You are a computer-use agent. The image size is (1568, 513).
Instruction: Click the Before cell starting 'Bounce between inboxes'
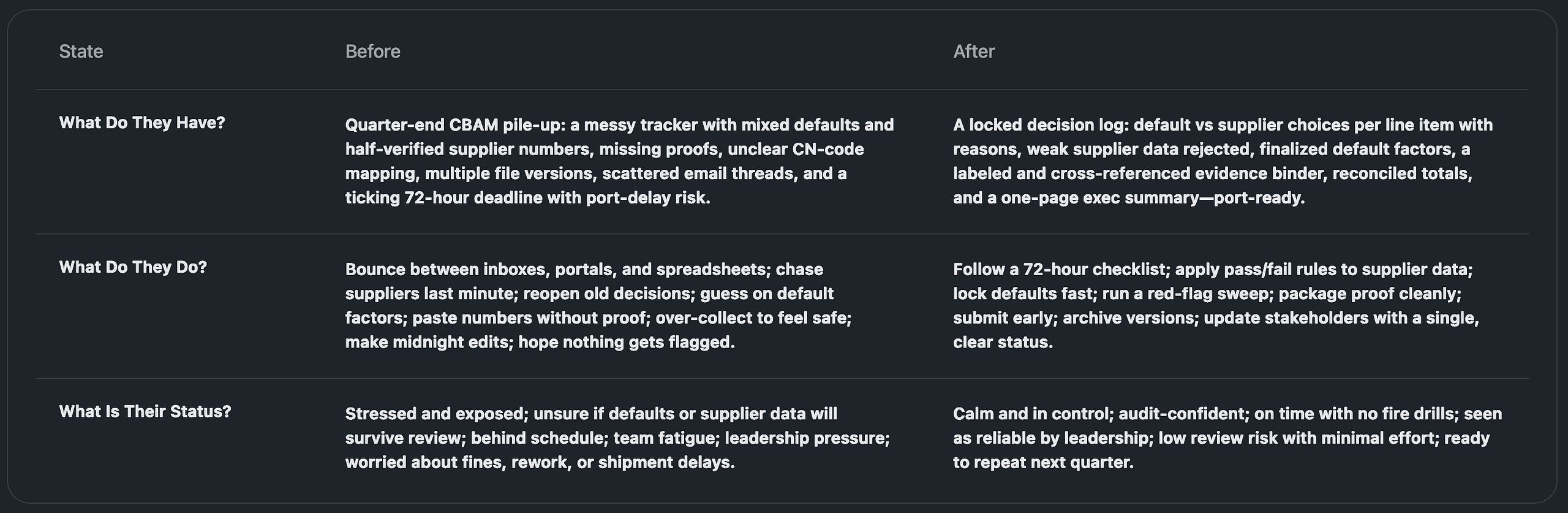click(x=598, y=306)
